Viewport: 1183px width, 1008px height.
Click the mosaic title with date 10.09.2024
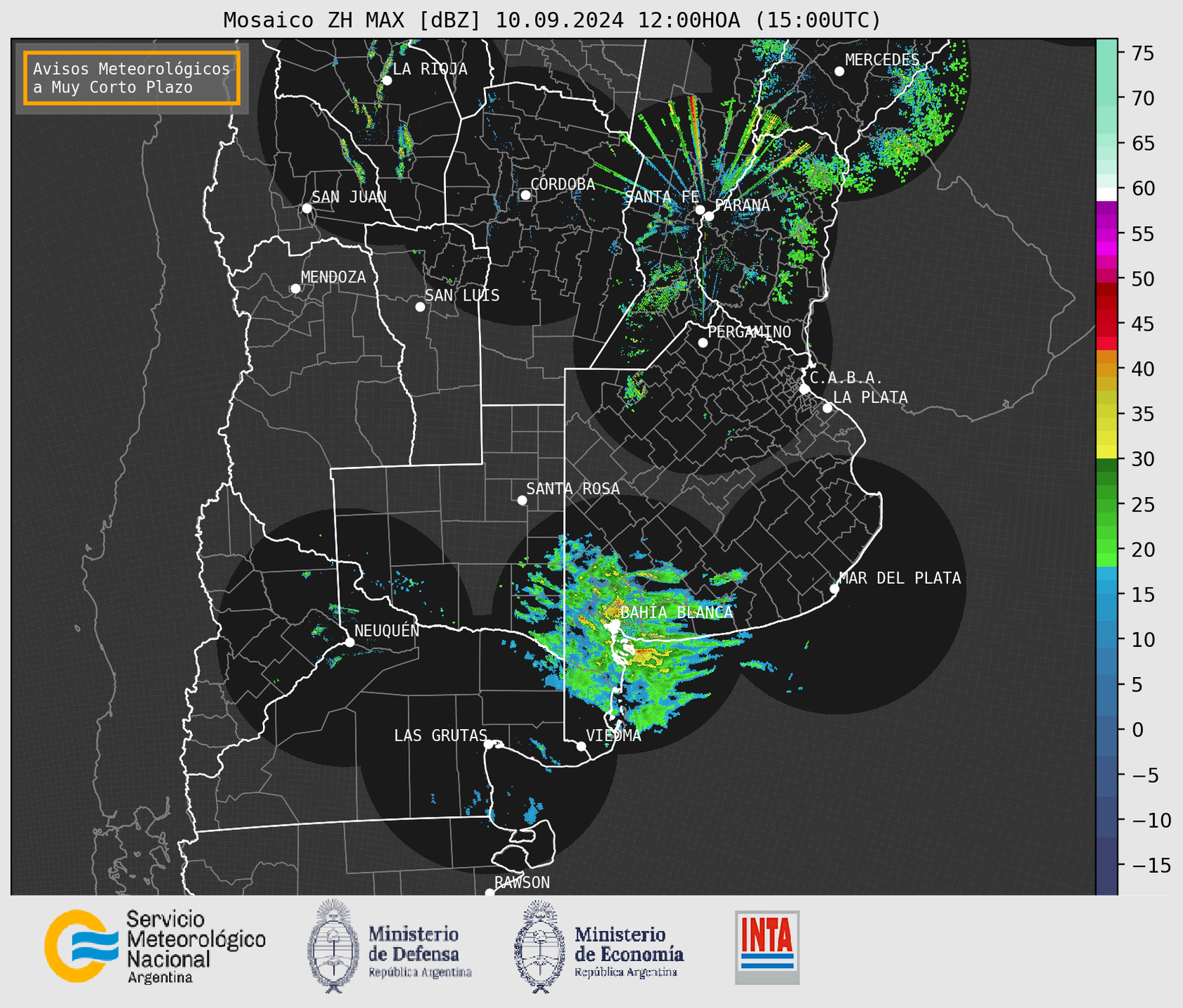point(552,20)
